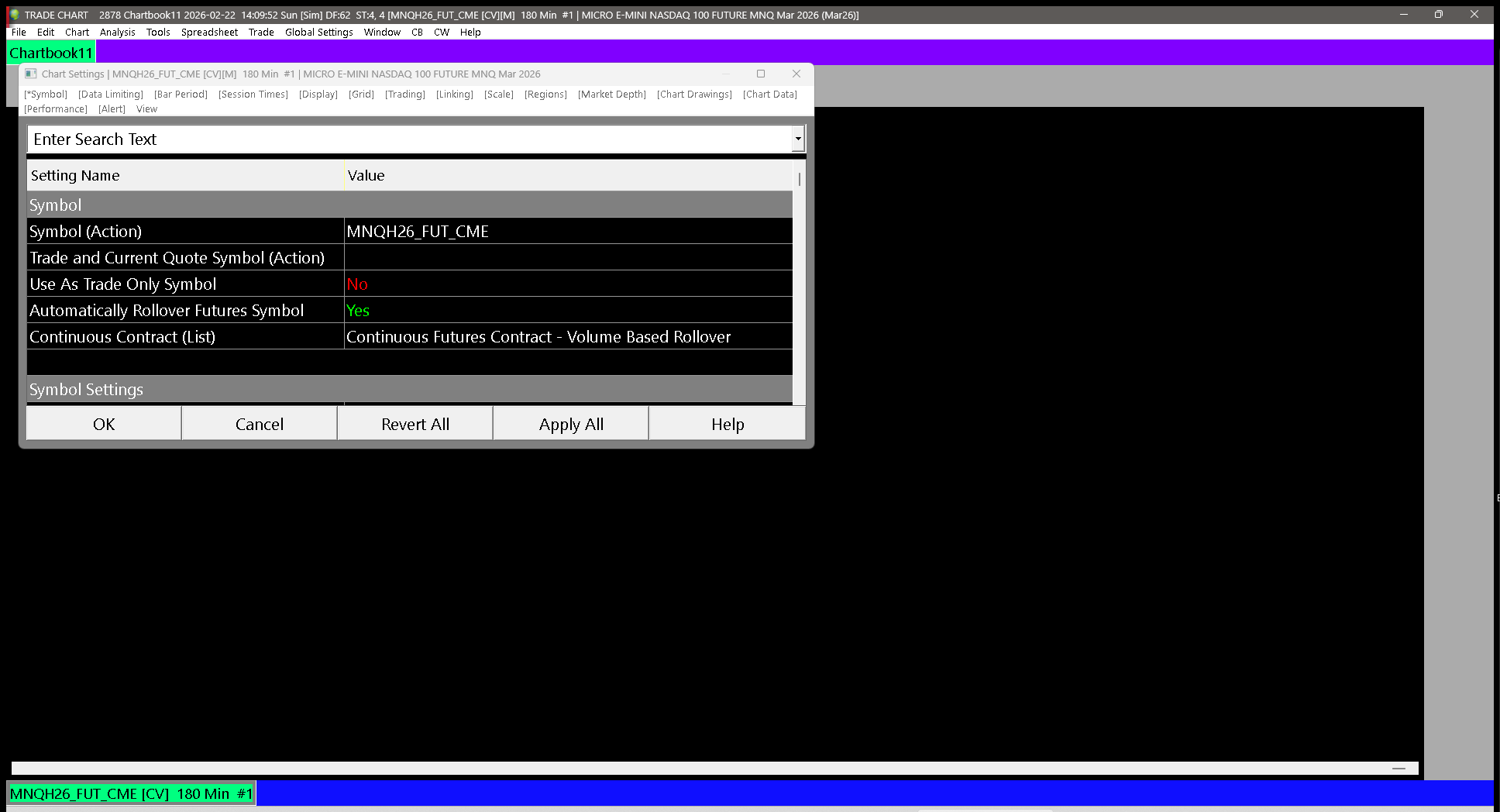Switch to the [Bar Period] tab
1500x812 pixels.
[181, 94]
